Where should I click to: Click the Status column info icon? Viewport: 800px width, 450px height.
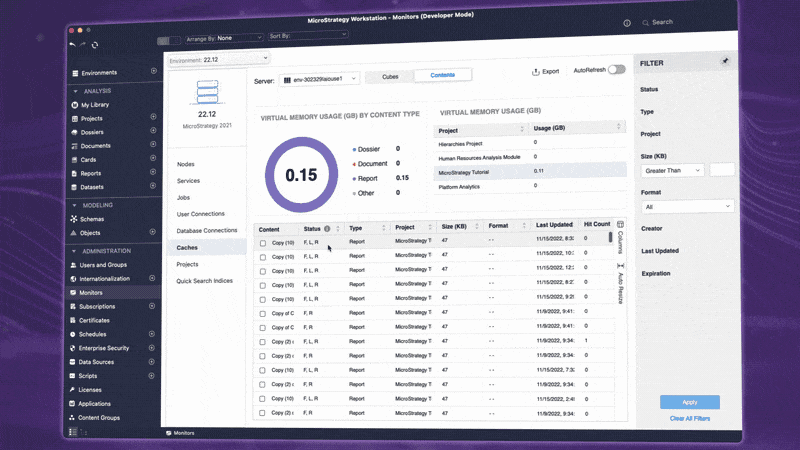(x=328, y=229)
